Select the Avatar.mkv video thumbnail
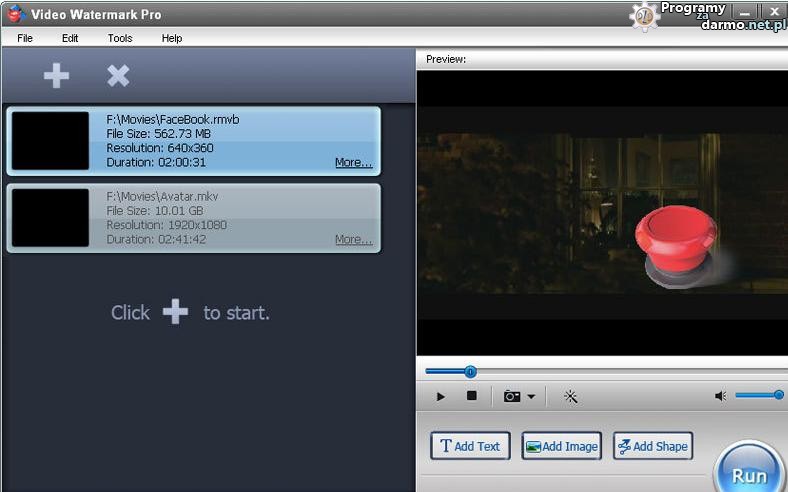Screen dimensions: 788x492 [50, 218]
